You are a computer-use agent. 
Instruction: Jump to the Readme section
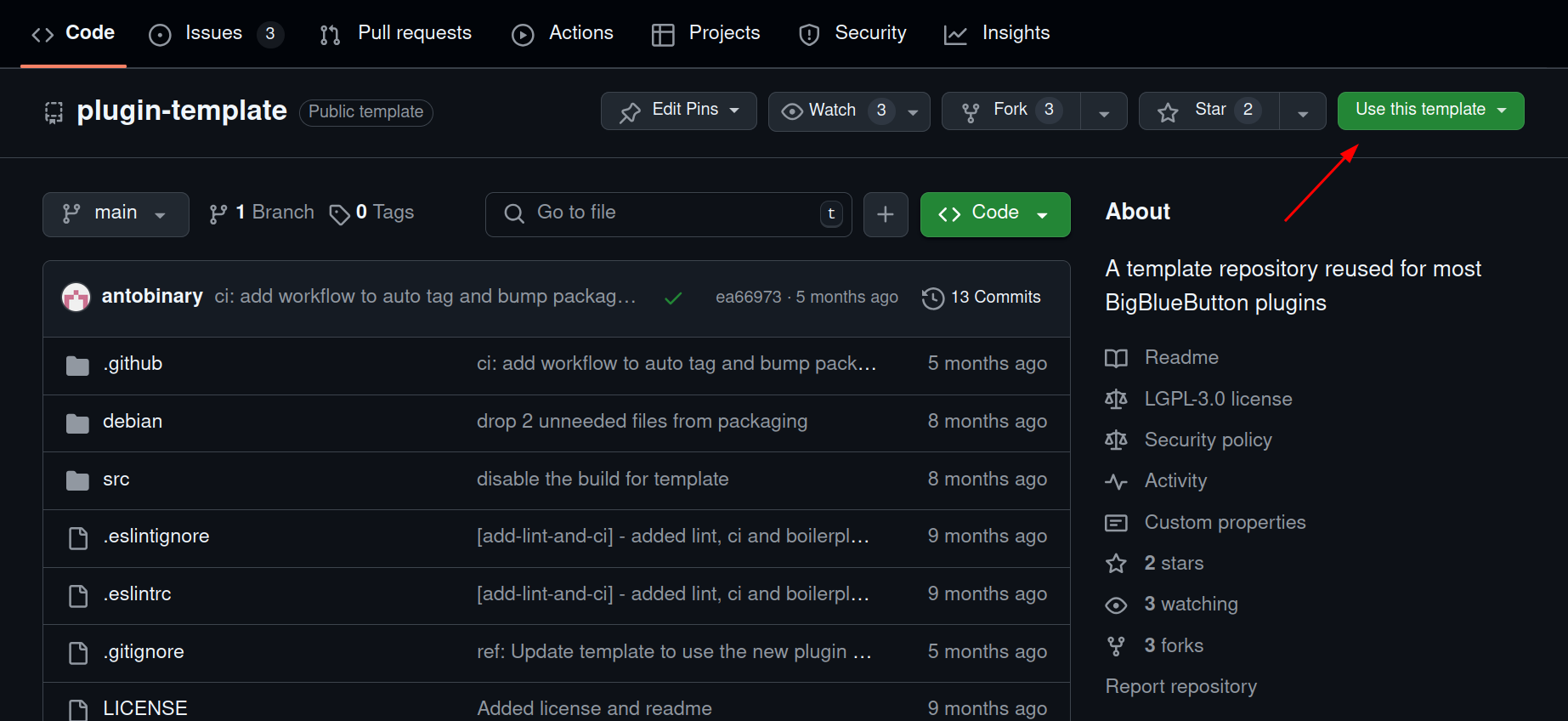tap(1162, 358)
